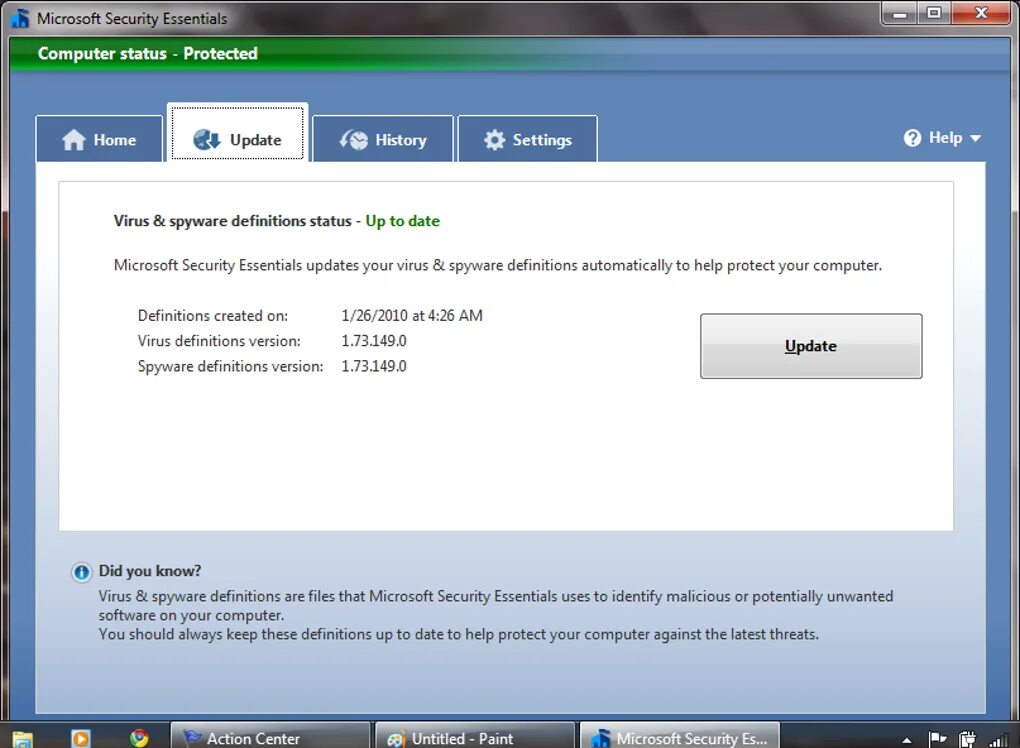Show hidden tray icons arrow
Viewport: 1020px width, 748px height.
tap(907, 740)
